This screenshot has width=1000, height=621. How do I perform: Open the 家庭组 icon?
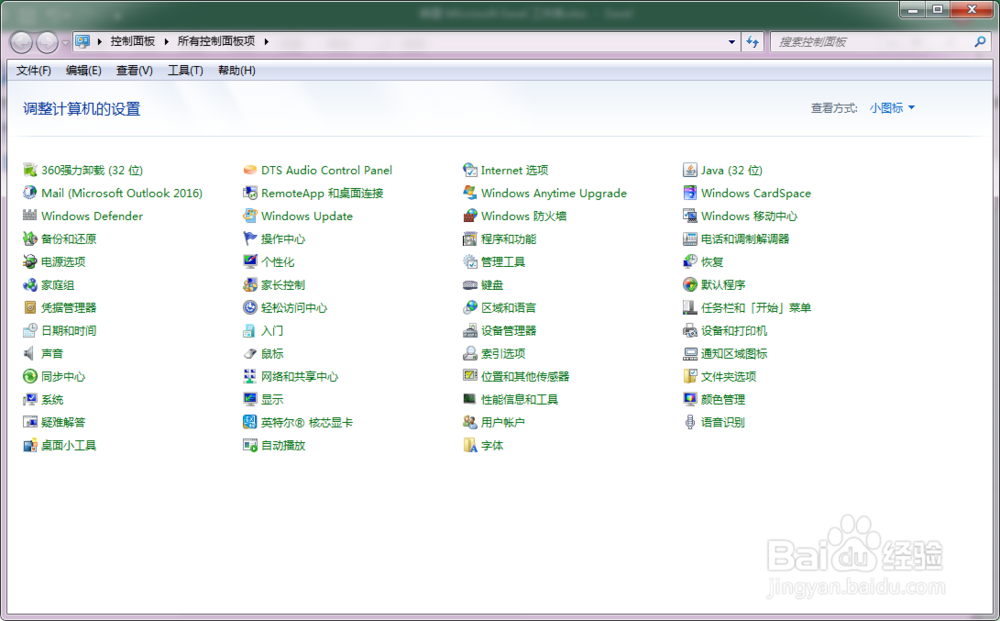point(30,285)
